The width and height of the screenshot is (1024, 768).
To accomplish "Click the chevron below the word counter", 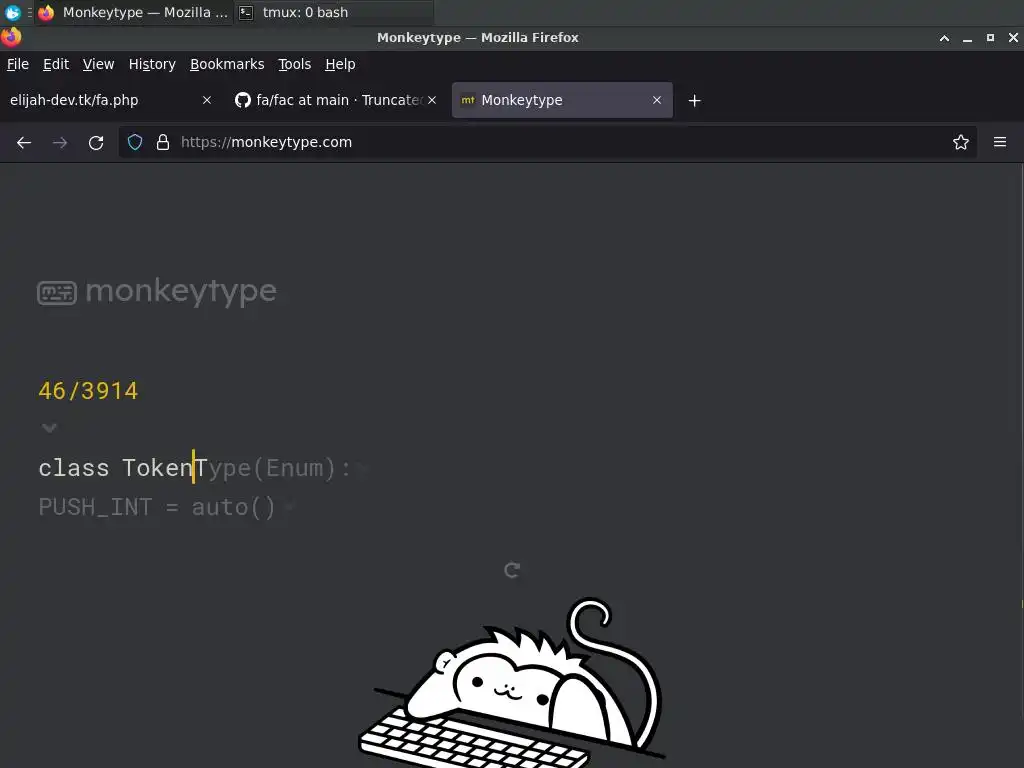I will click(49, 428).
